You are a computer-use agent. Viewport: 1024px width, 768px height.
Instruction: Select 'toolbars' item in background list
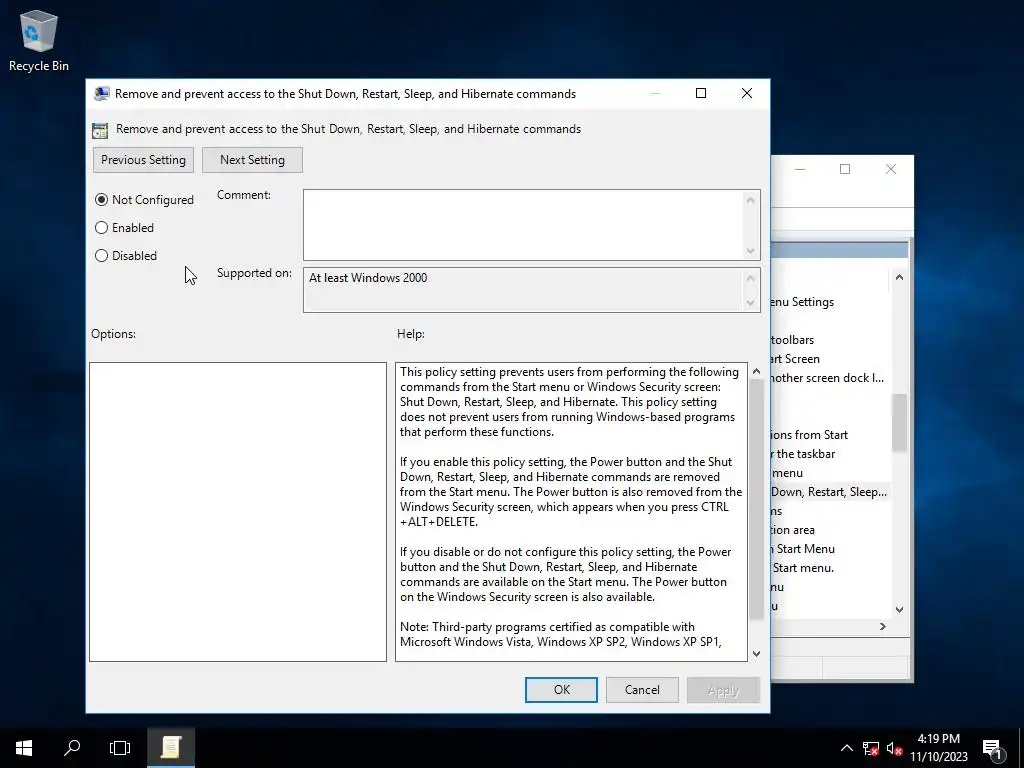[792, 340]
